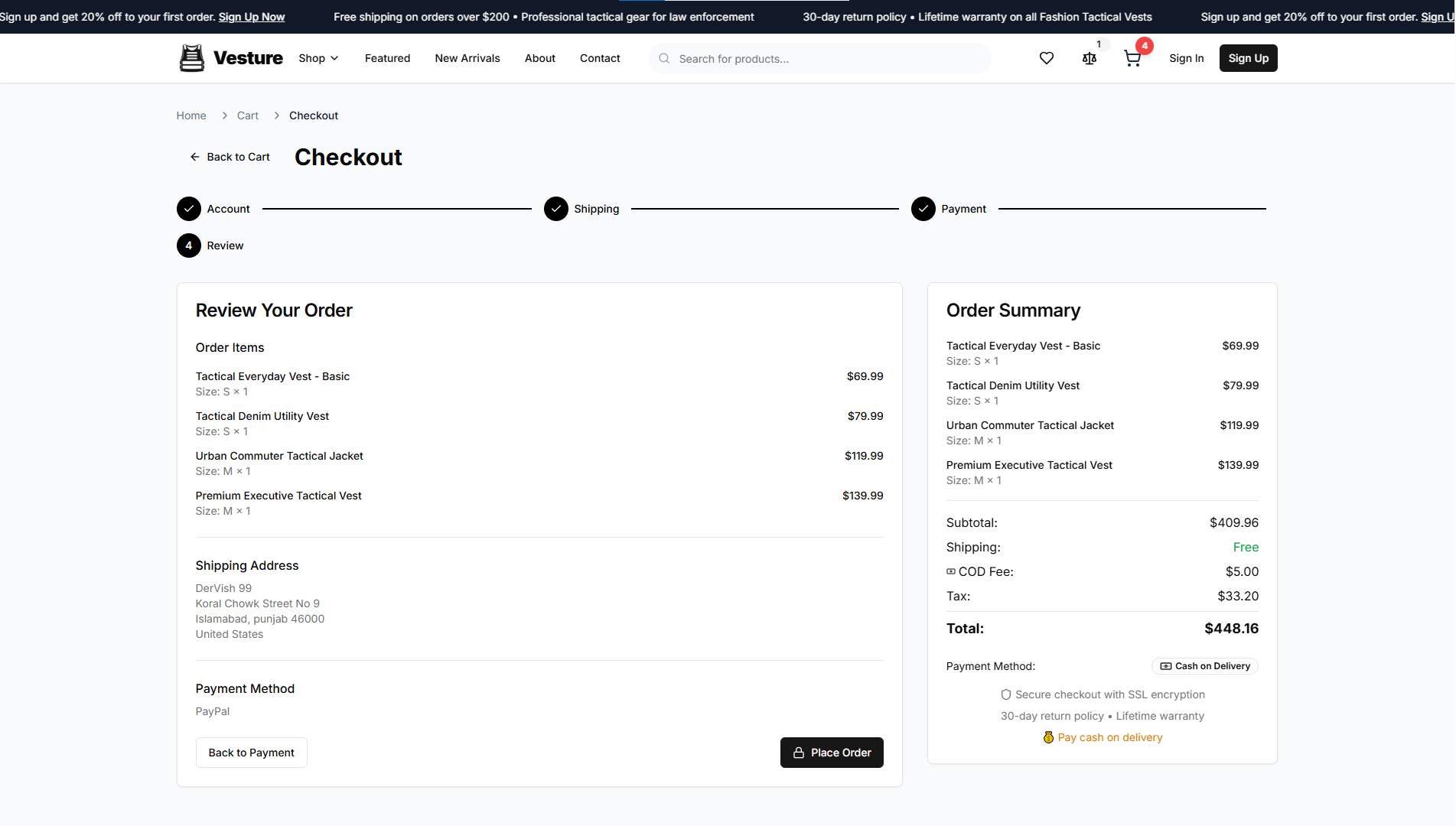Click the money bag icon beside Pay cash

(x=1048, y=737)
